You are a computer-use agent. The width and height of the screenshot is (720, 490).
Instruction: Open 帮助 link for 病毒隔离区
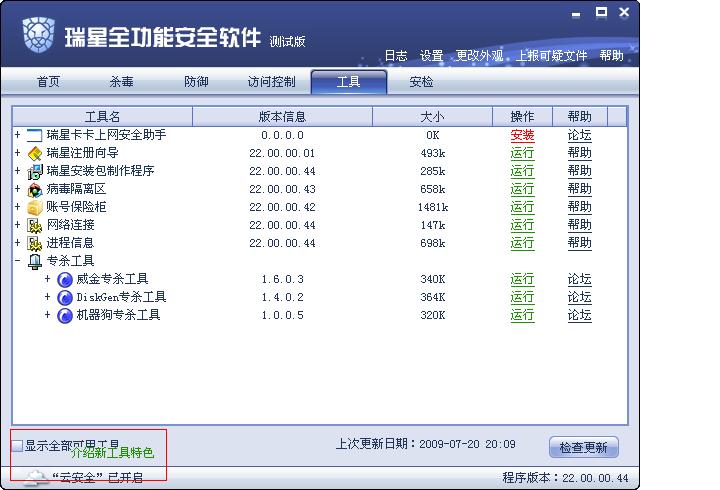pyautogui.click(x=579, y=189)
